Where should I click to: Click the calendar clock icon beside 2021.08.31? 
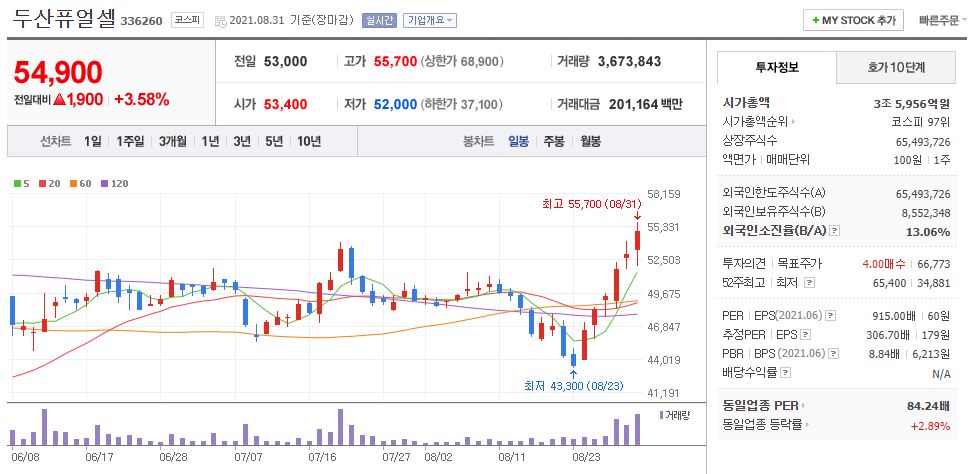(x=221, y=21)
